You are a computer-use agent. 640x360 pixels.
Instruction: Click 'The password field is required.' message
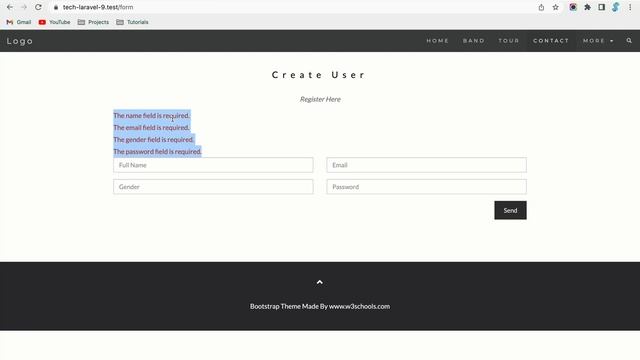click(x=158, y=151)
